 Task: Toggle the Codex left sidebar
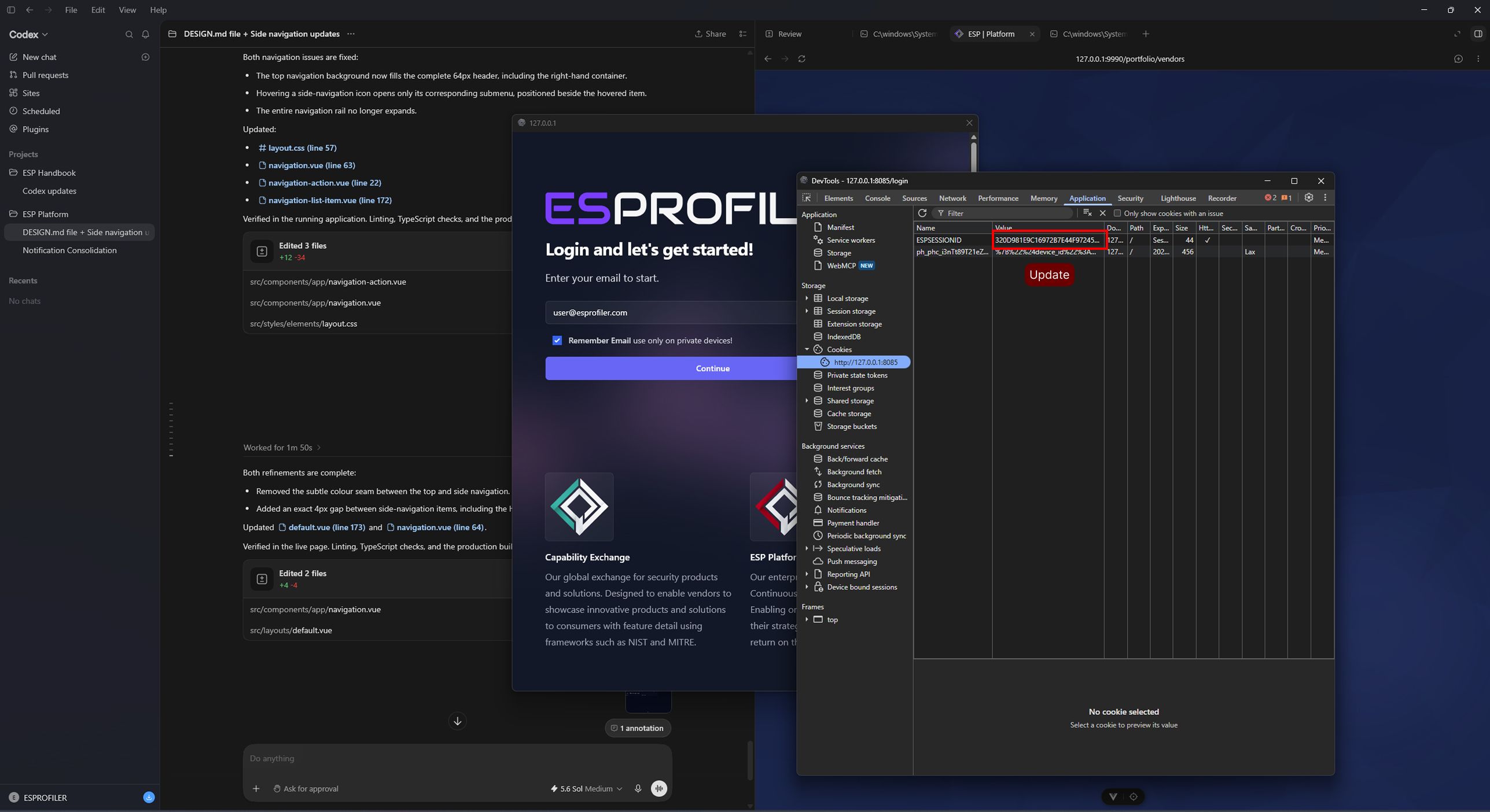pyautogui.click(x=11, y=10)
